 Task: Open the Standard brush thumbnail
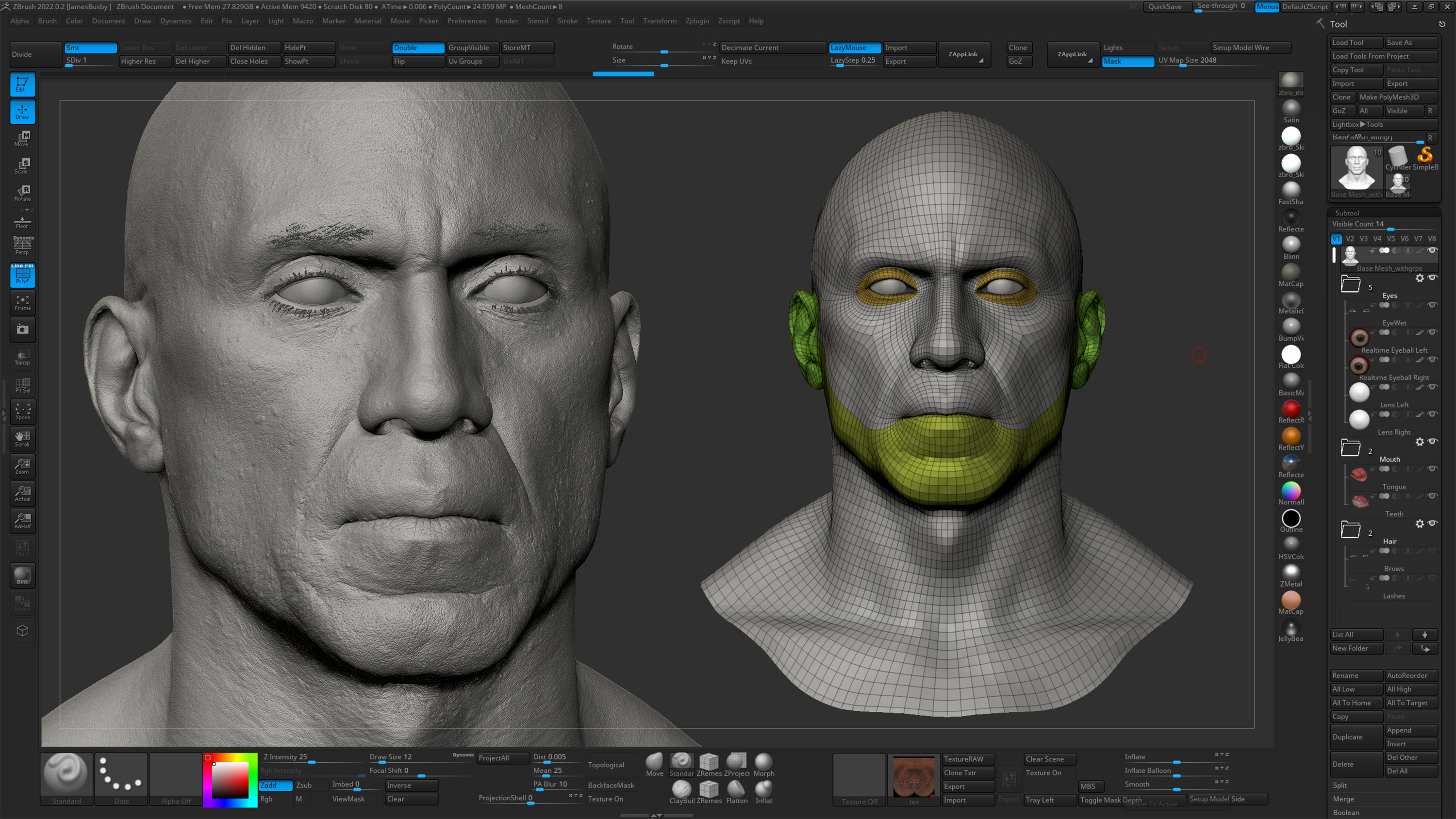[x=66, y=773]
